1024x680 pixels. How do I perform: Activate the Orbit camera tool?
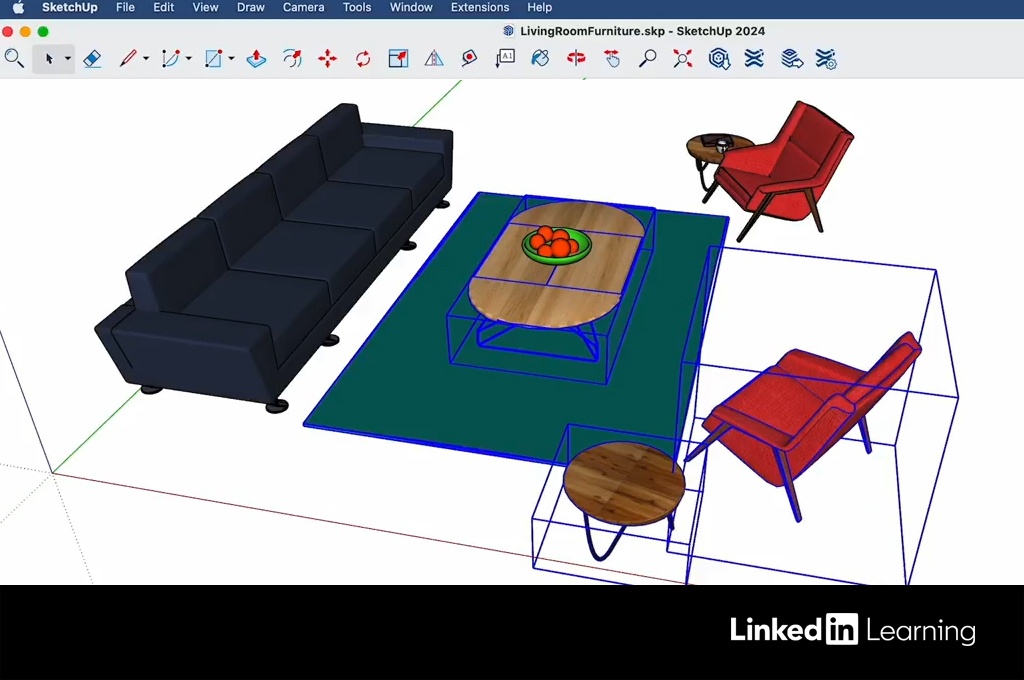(576, 59)
